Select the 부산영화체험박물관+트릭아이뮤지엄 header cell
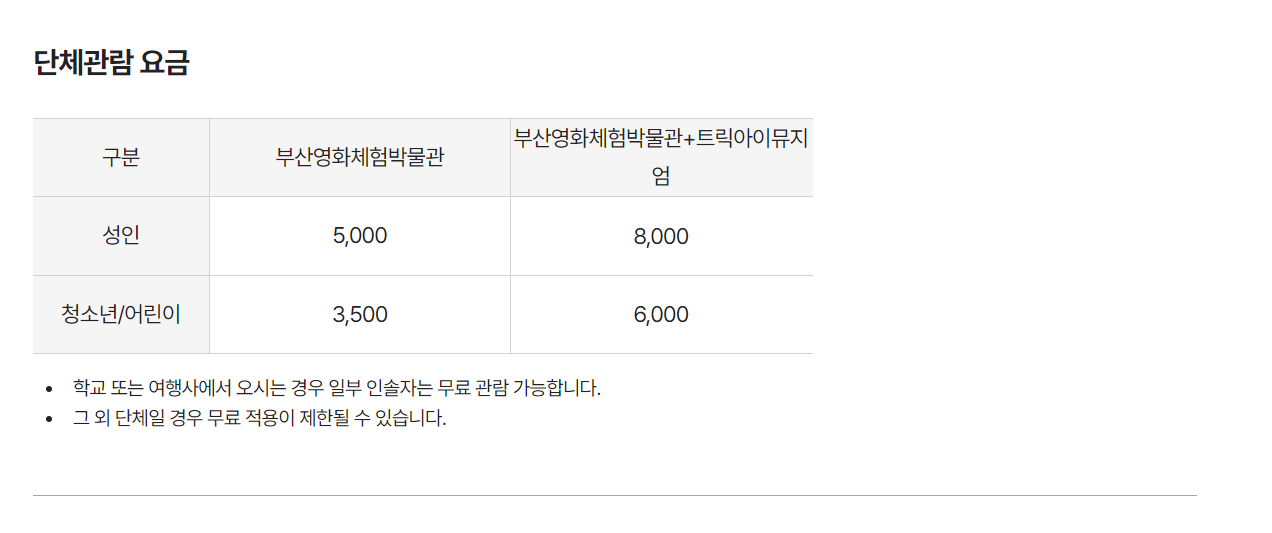Image resolution: width=1272 pixels, height=533 pixels. (661, 157)
